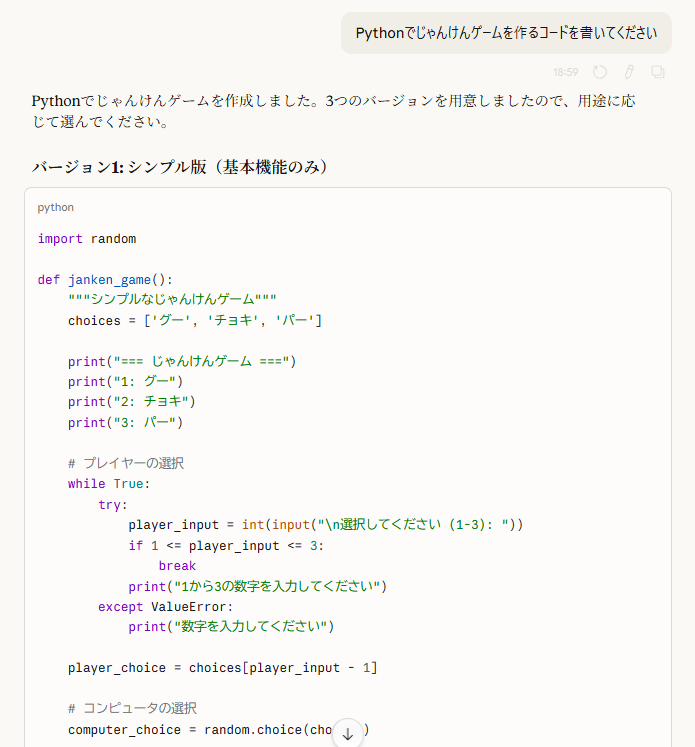The width and height of the screenshot is (695, 747).
Task: Click the user message bubble about じゃんけんゲーム
Action: pyautogui.click(x=506, y=33)
